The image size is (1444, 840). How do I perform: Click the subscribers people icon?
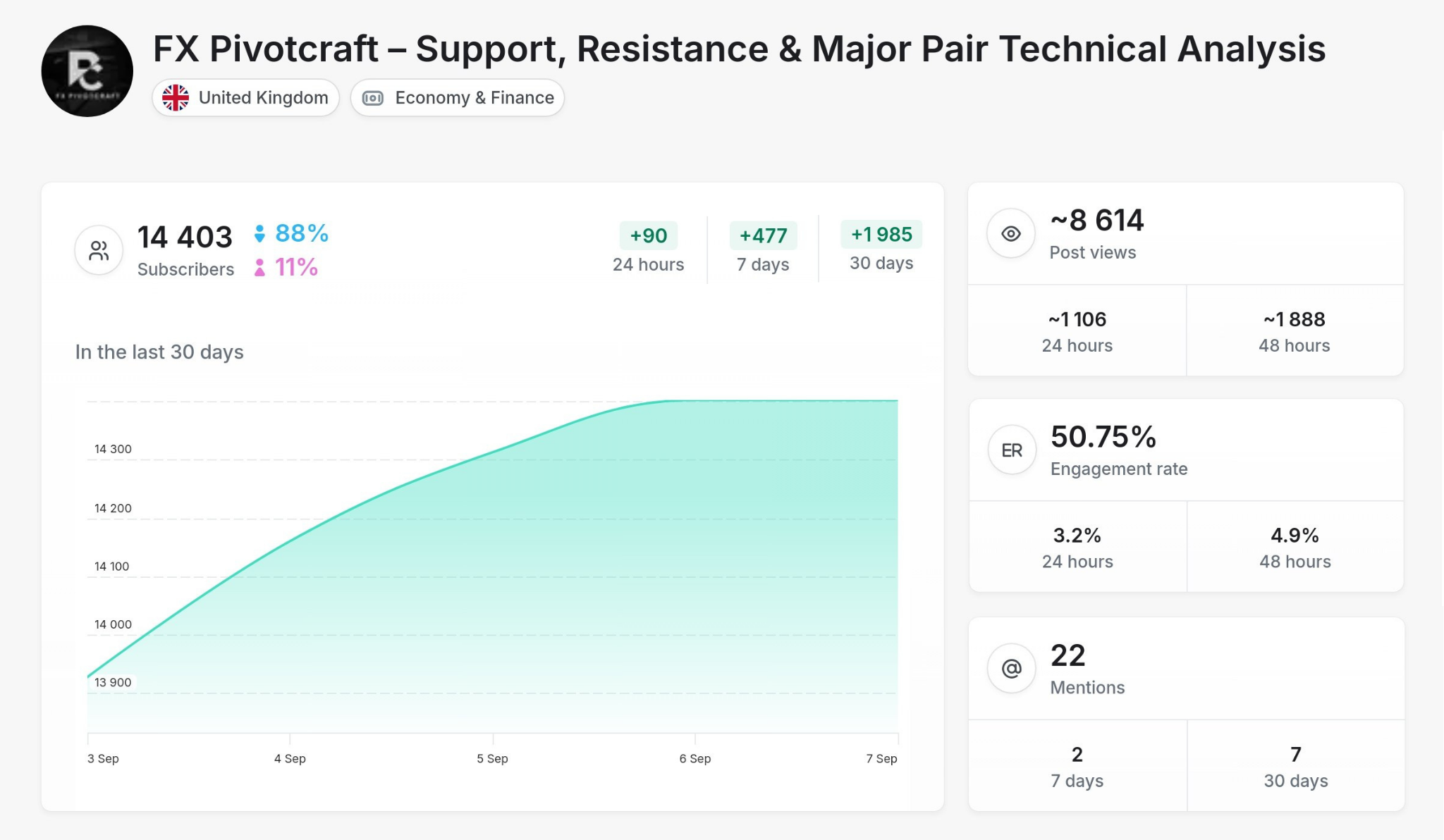click(x=99, y=250)
